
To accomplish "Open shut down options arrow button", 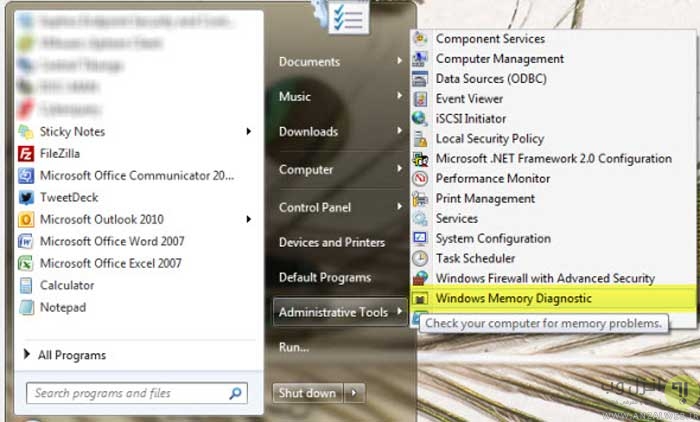I will click(354, 393).
